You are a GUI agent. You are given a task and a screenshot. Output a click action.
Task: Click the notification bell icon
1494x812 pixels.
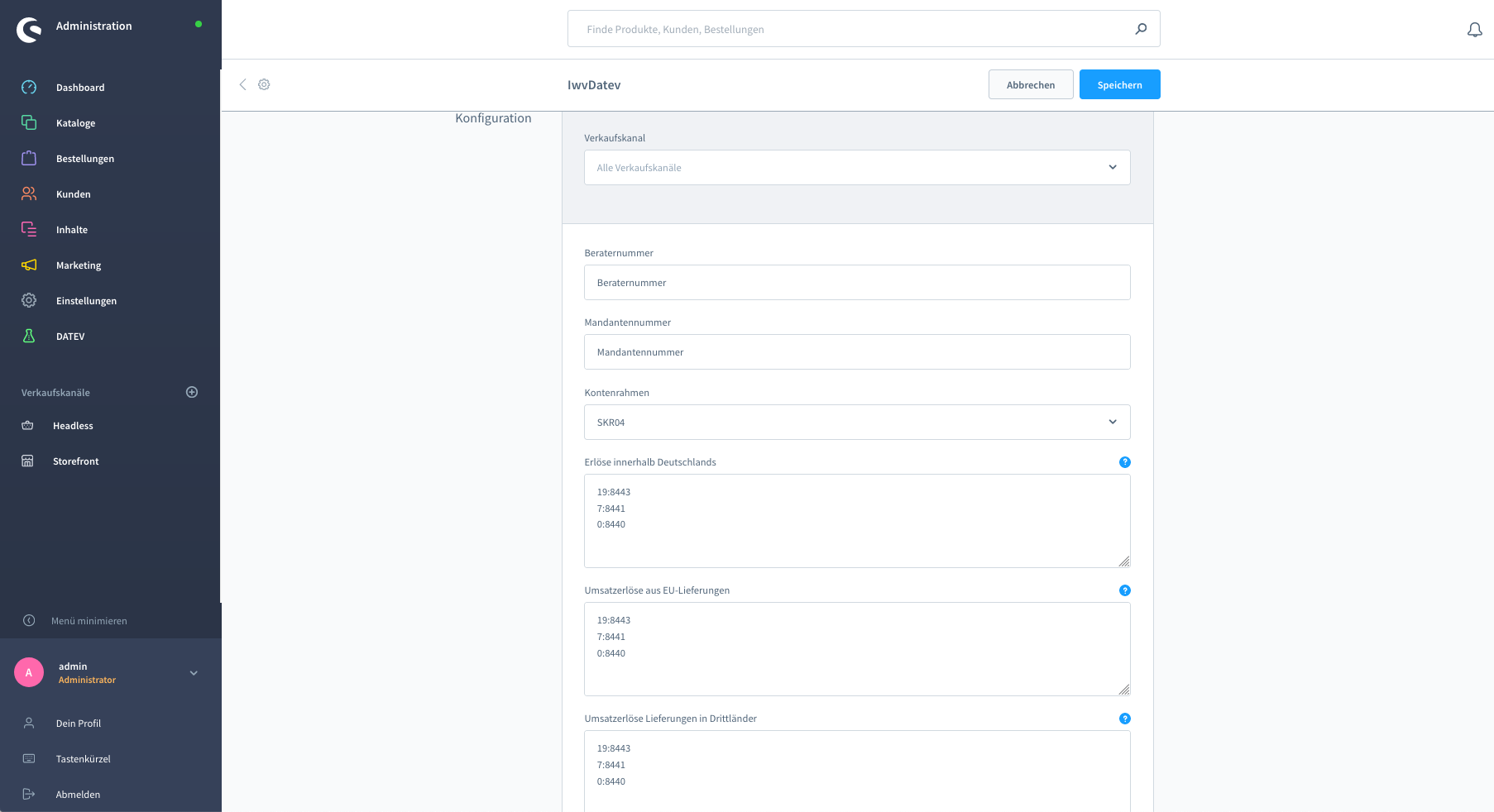[x=1474, y=30]
